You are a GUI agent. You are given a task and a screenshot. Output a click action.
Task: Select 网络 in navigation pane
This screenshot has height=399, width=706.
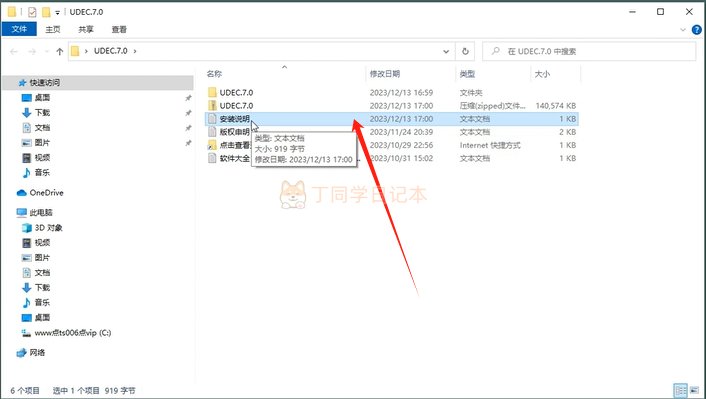click(37, 353)
